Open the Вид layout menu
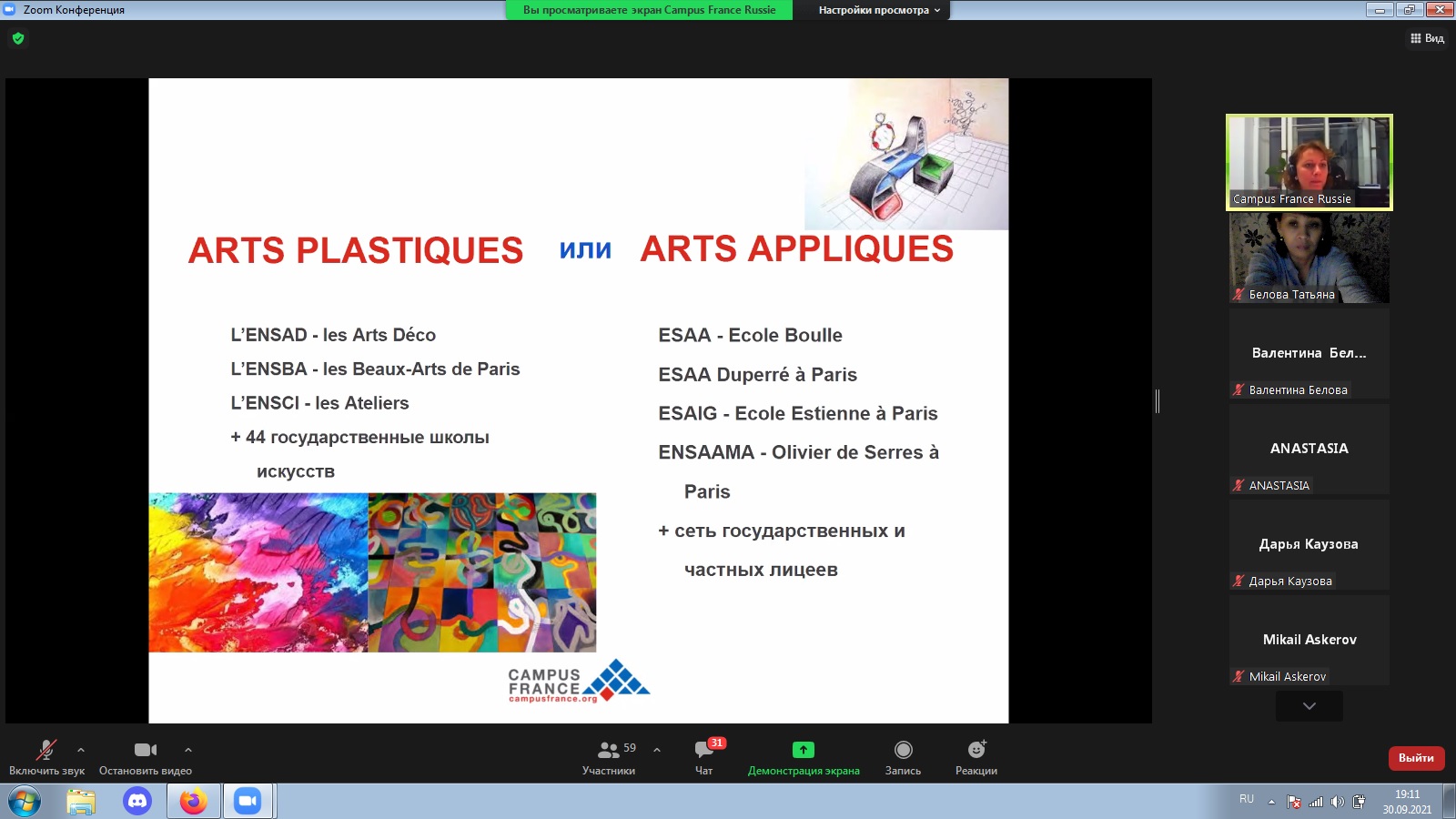Image resolution: width=1456 pixels, height=819 pixels. [x=1427, y=38]
